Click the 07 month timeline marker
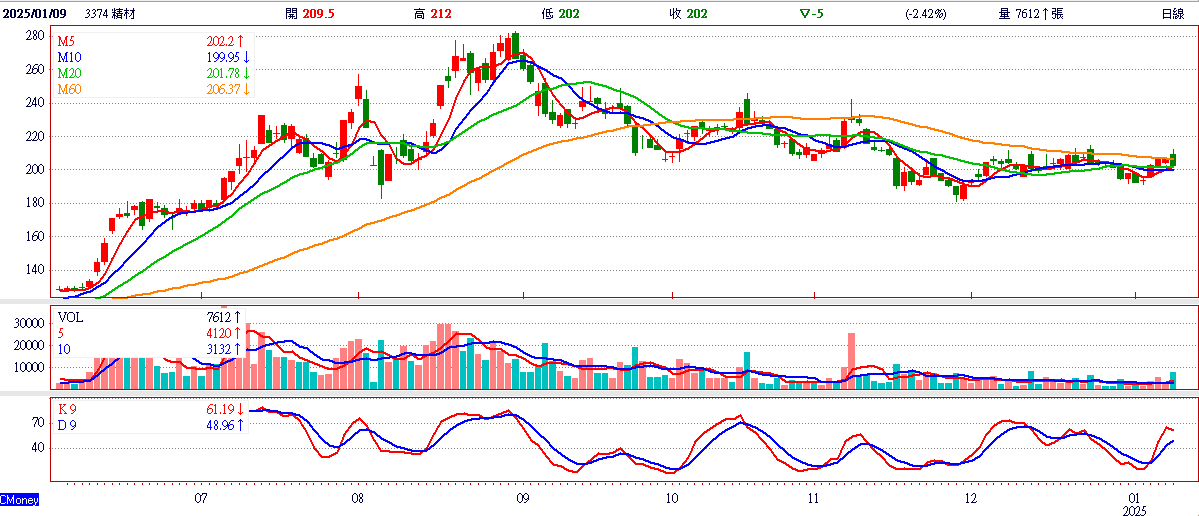This screenshot has height=516, width=1199. tap(200, 498)
